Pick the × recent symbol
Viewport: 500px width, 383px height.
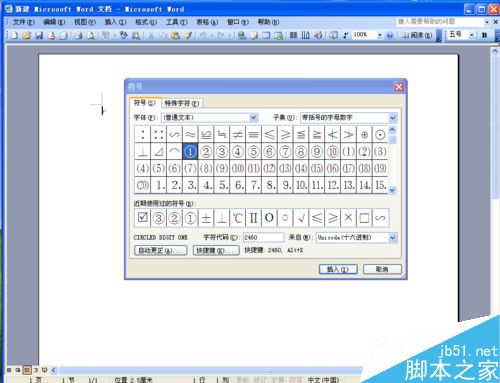point(348,218)
